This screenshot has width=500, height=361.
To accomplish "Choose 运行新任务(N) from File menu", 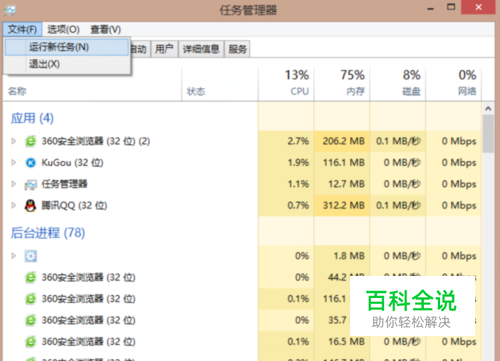I will pos(67,47).
